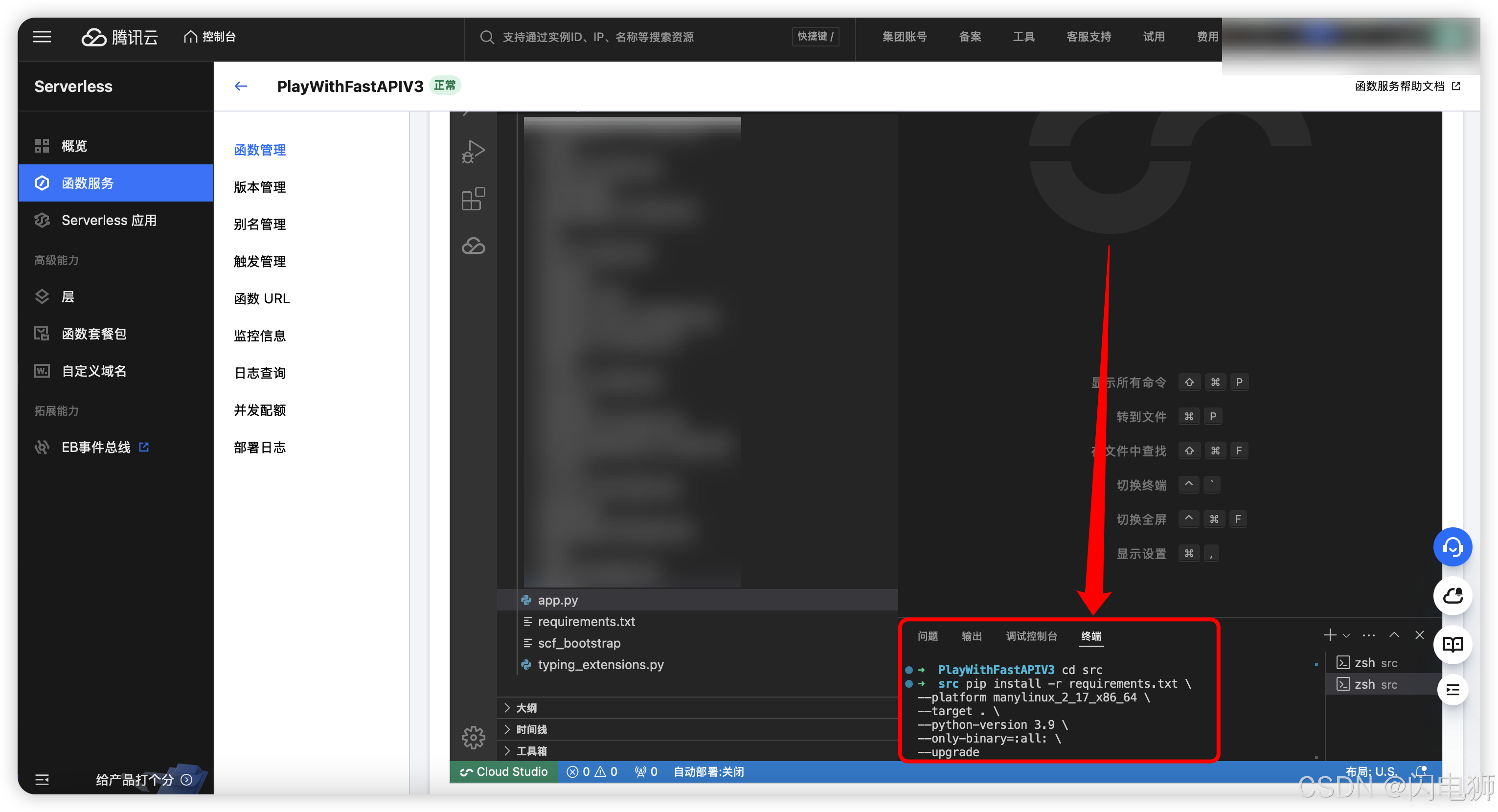Open the documentation book floating icon
This screenshot has height=812, width=1498.
click(1452, 644)
